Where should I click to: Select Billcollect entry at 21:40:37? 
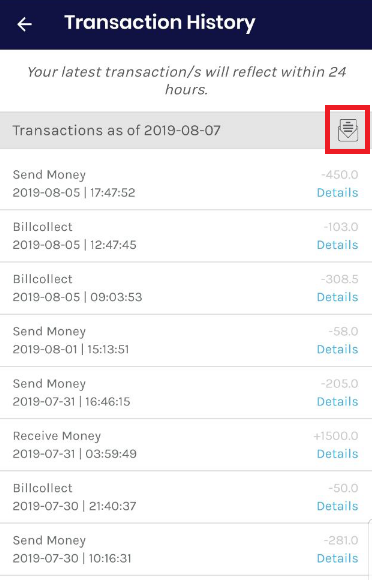point(186,497)
